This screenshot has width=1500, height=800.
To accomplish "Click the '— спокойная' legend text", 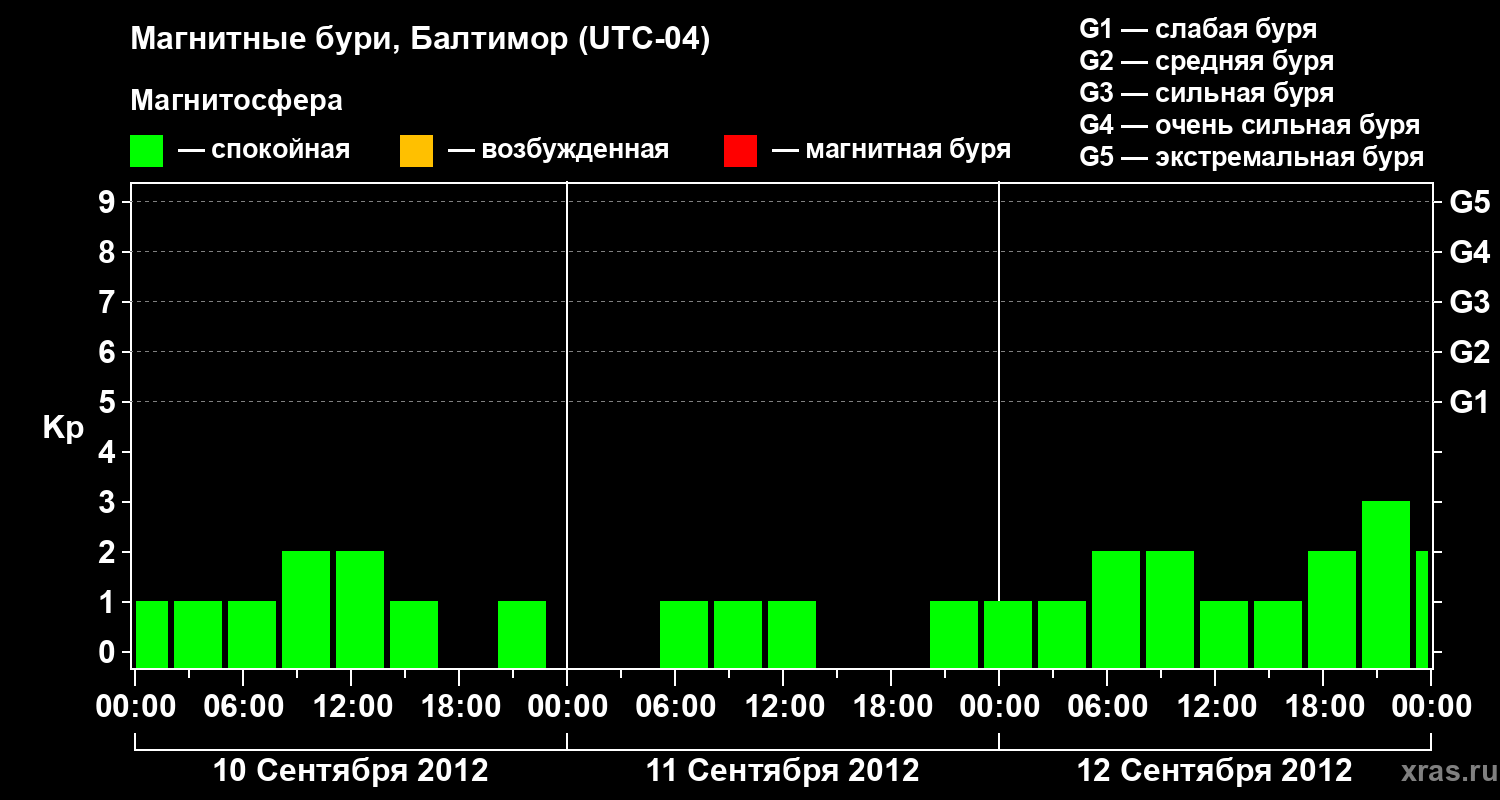I will point(264,150).
